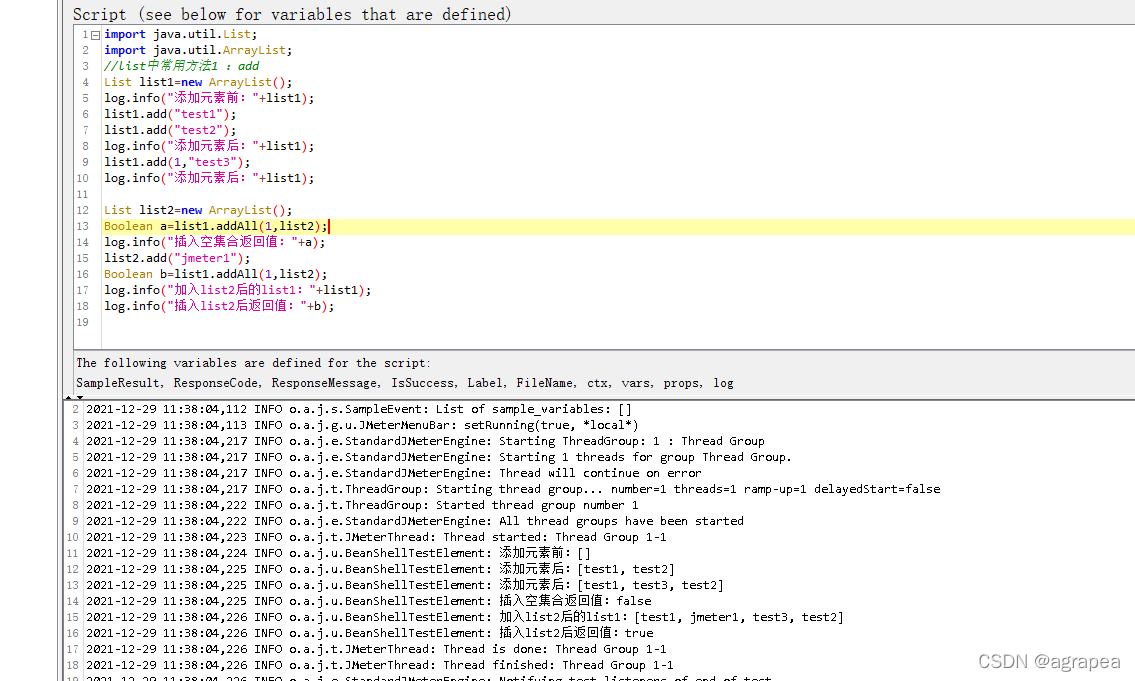Image resolution: width=1135 pixels, height=681 pixels.
Task: Click line 'Boolean b=list1.addAll(1,list2);'
Action: pos(216,274)
